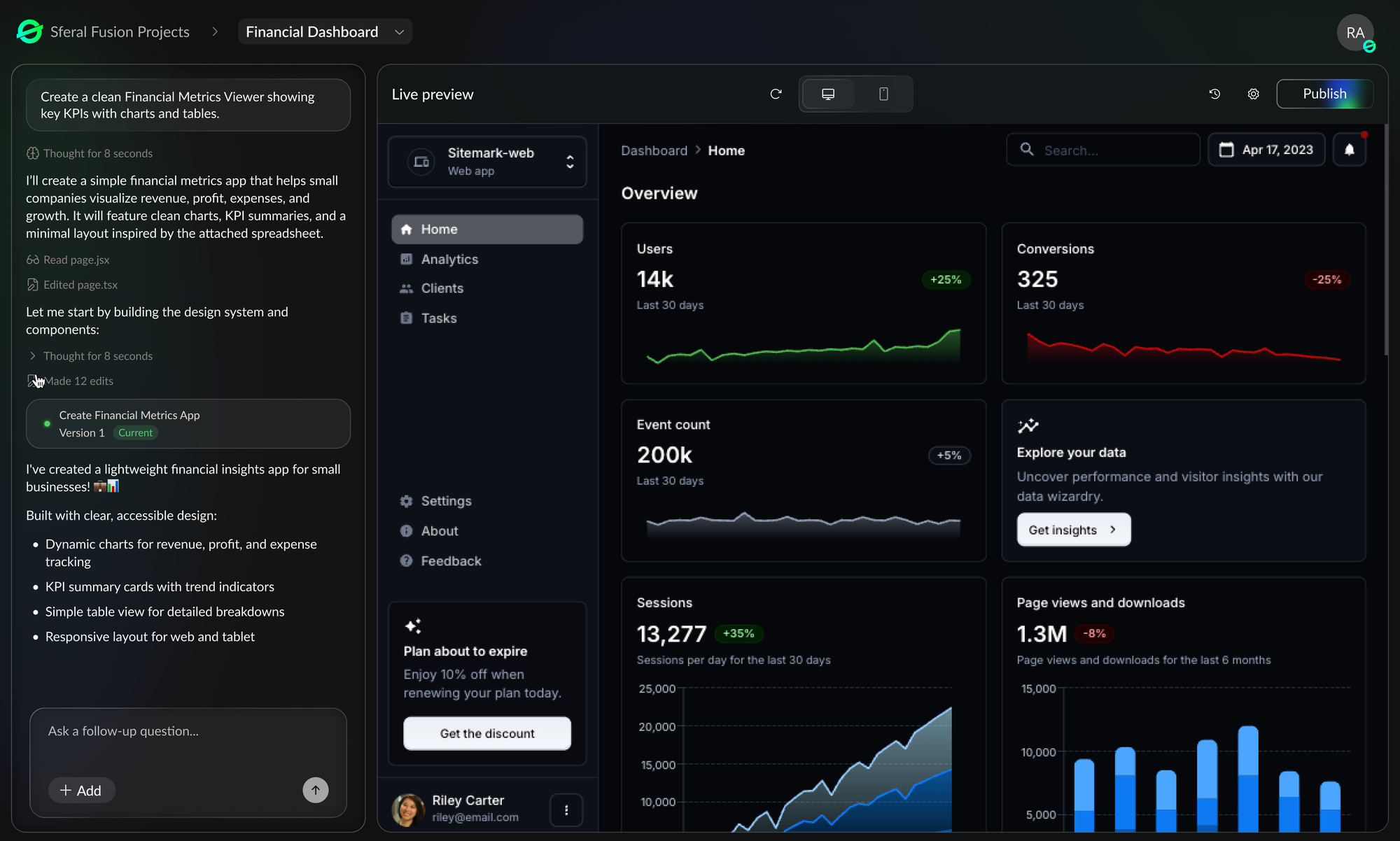Click the Current version badge

pos(135,433)
